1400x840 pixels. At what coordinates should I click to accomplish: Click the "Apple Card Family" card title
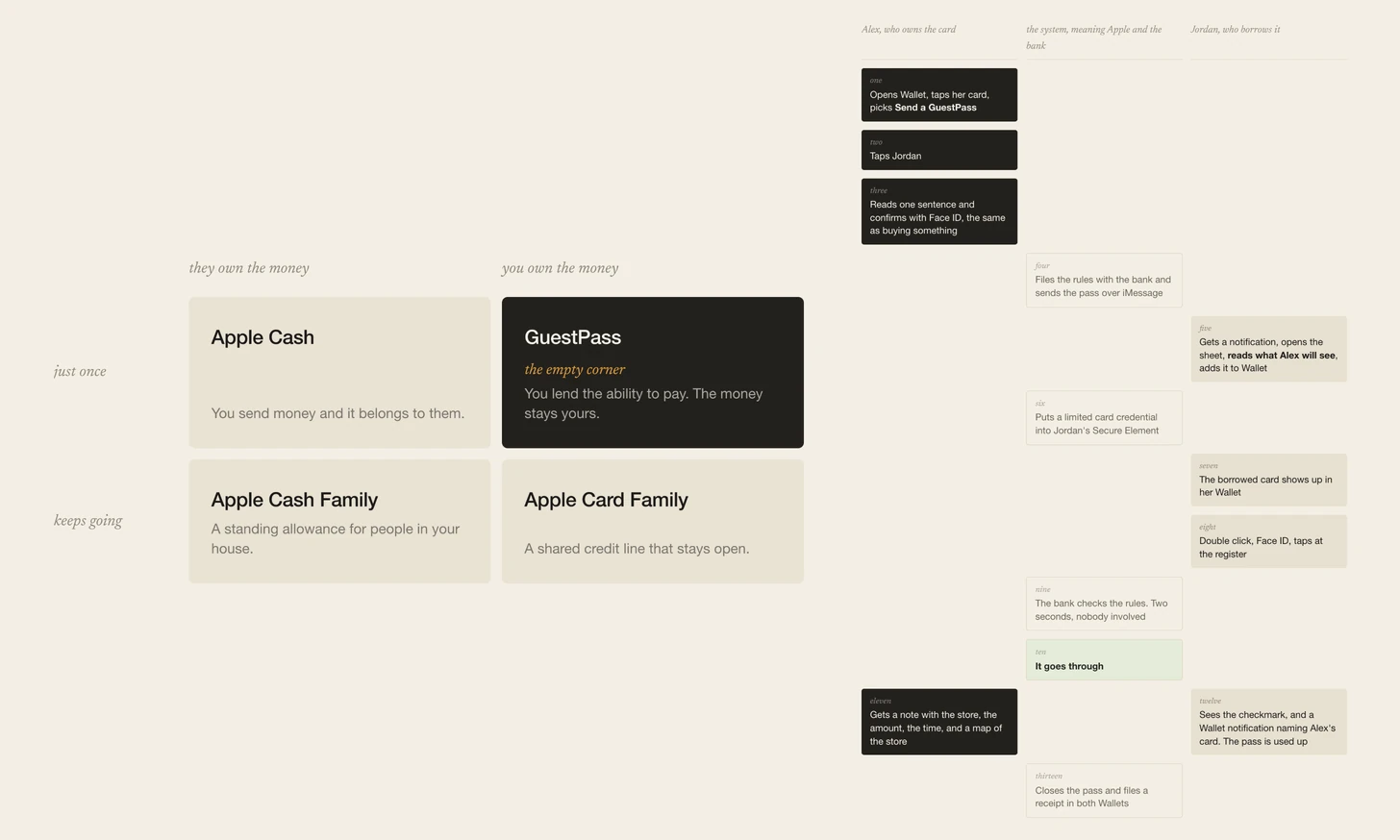tap(606, 500)
